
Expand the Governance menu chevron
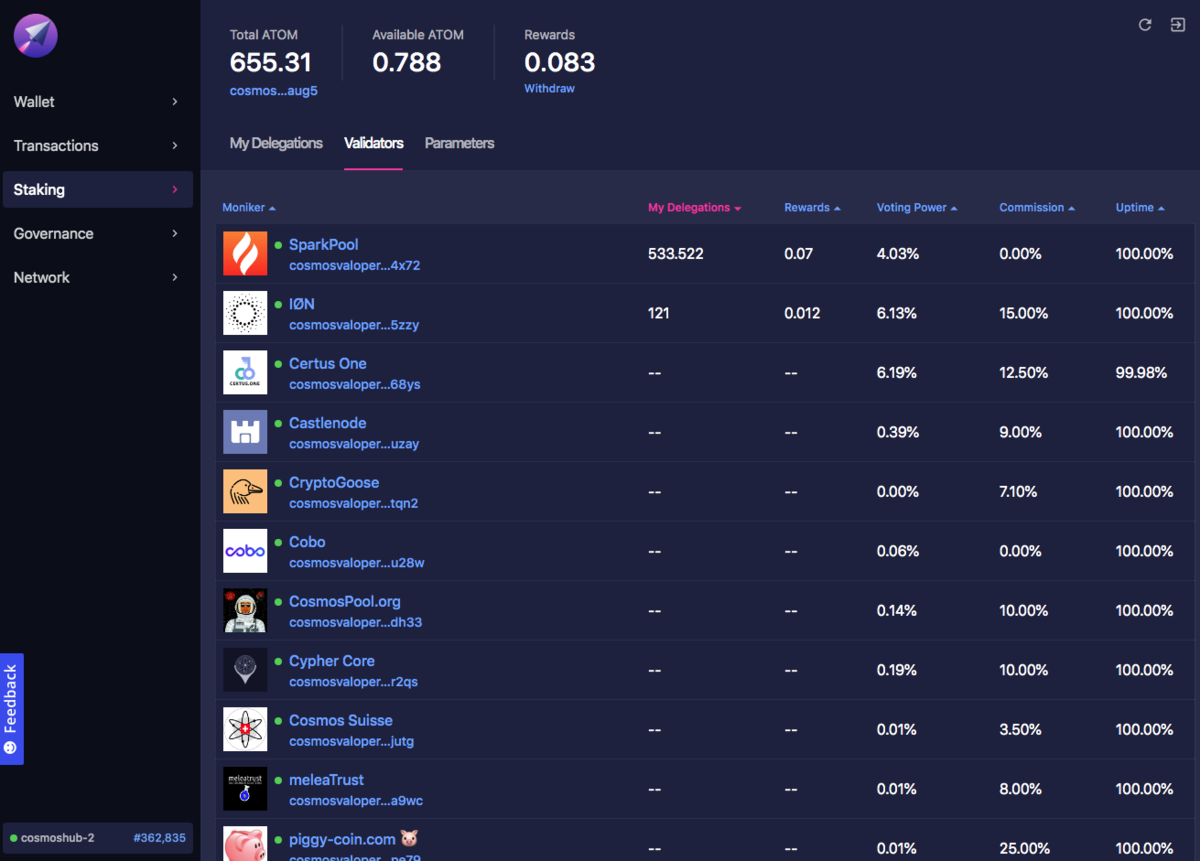175,234
